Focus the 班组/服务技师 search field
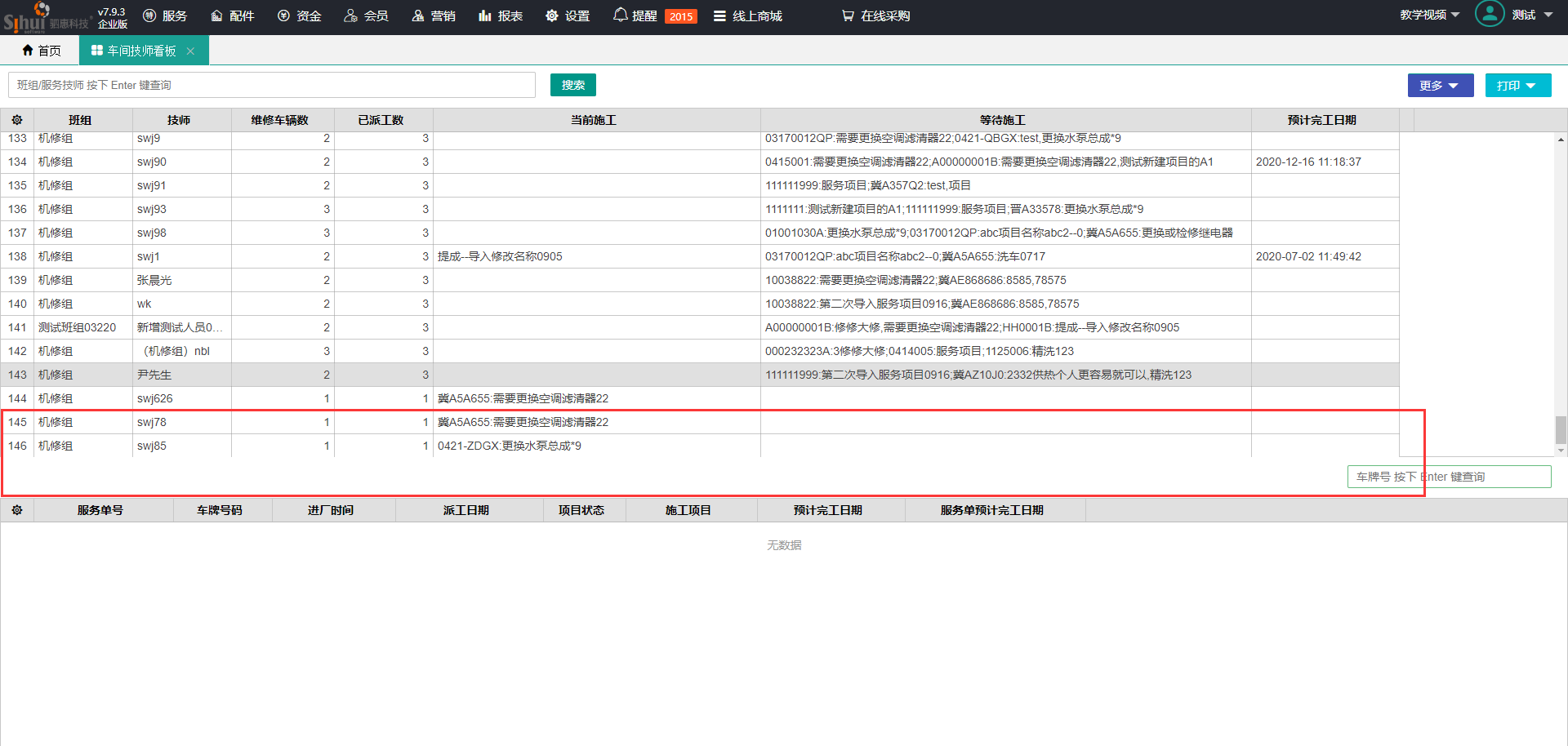 (x=271, y=85)
